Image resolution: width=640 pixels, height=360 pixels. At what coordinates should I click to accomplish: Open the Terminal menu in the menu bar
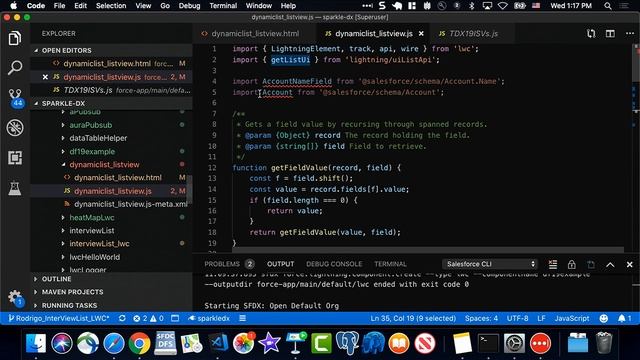(x=223, y=6)
